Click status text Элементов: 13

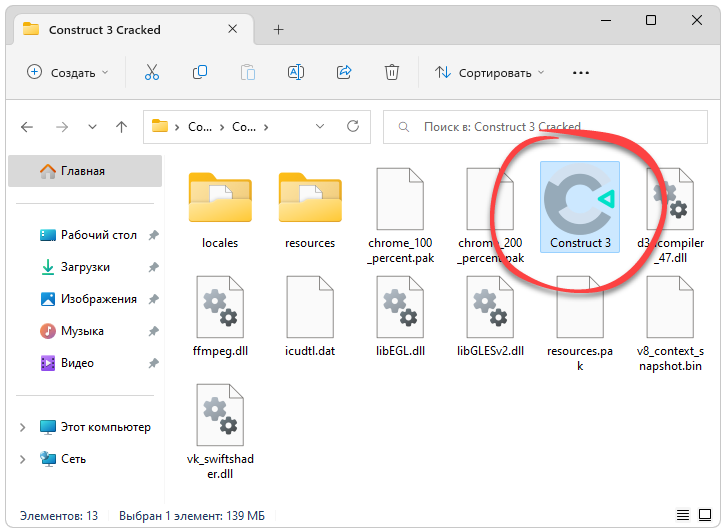coord(59,515)
